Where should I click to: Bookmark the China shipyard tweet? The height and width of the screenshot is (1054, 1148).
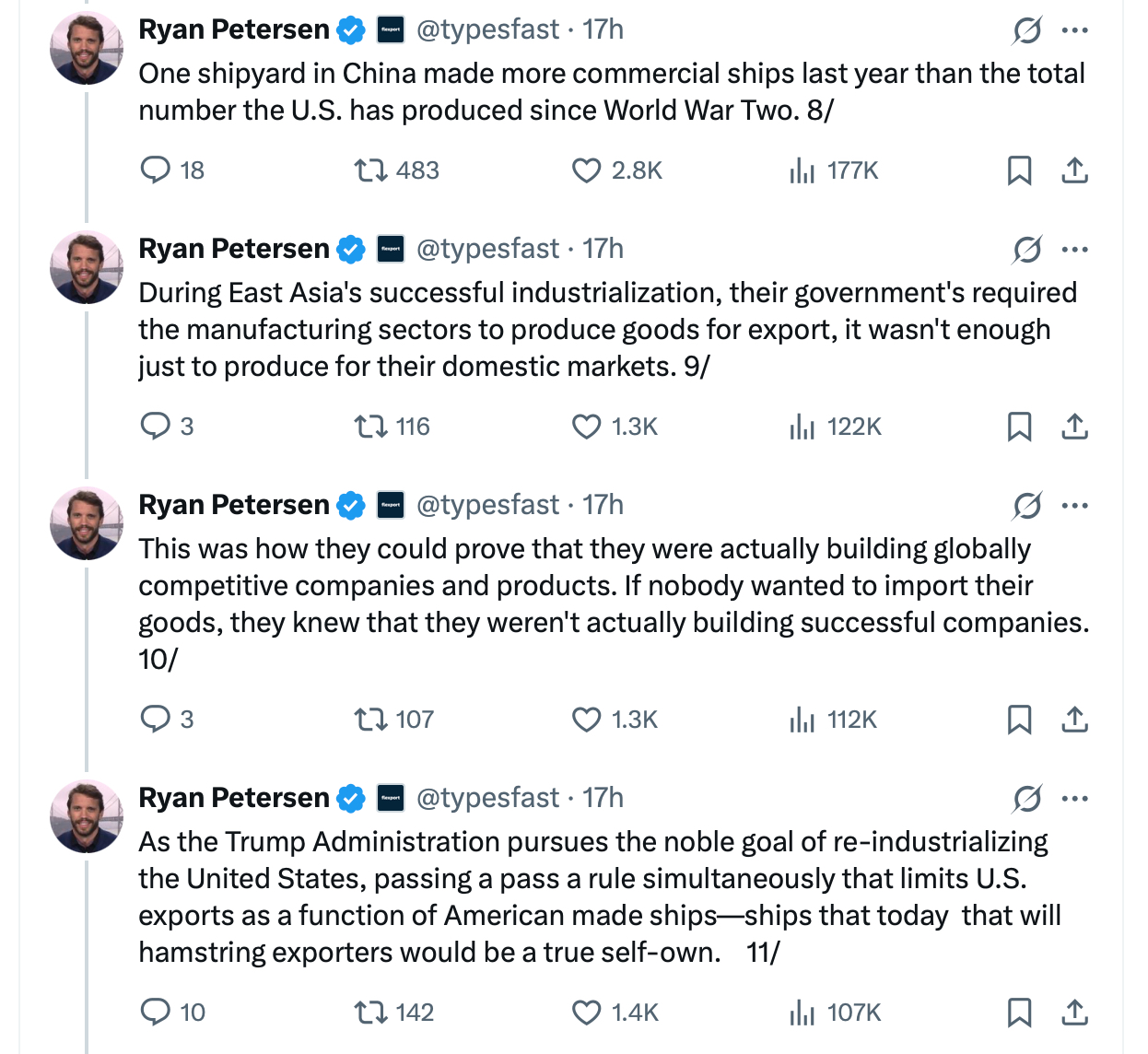click(x=1019, y=170)
